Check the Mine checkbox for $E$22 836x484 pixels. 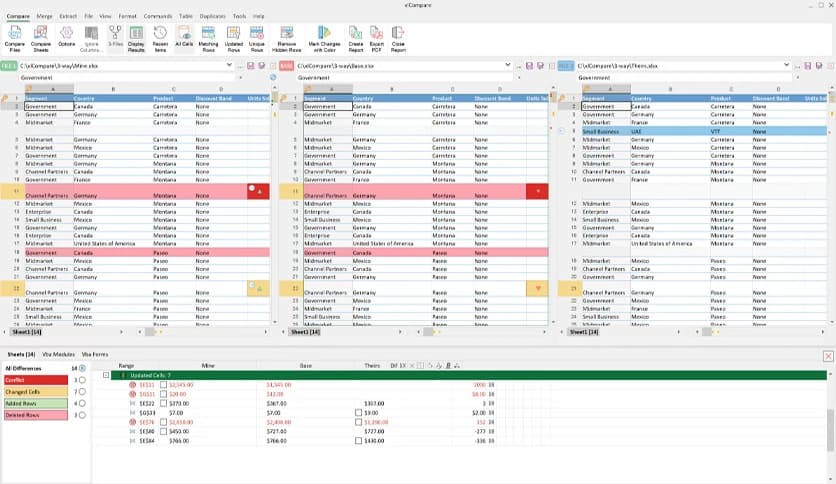pyautogui.click(x=164, y=404)
